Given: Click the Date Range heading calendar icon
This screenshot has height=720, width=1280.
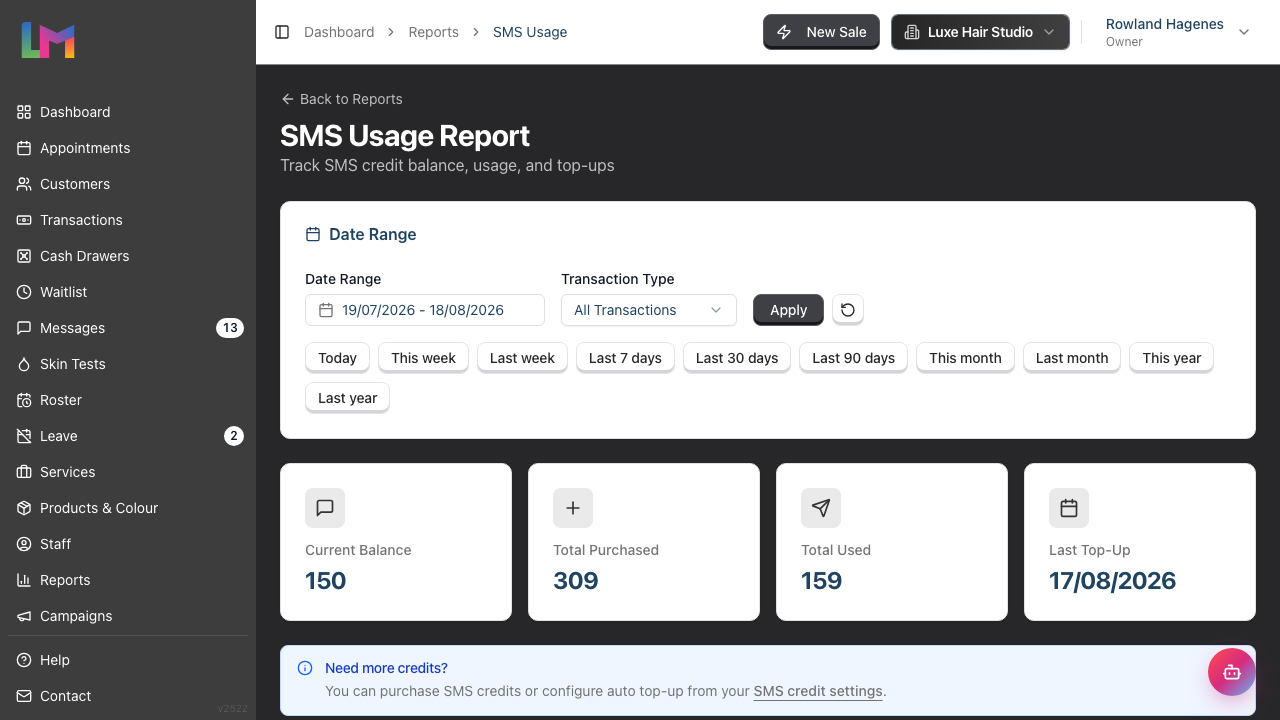Looking at the screenshot, I should pos(313,234).
